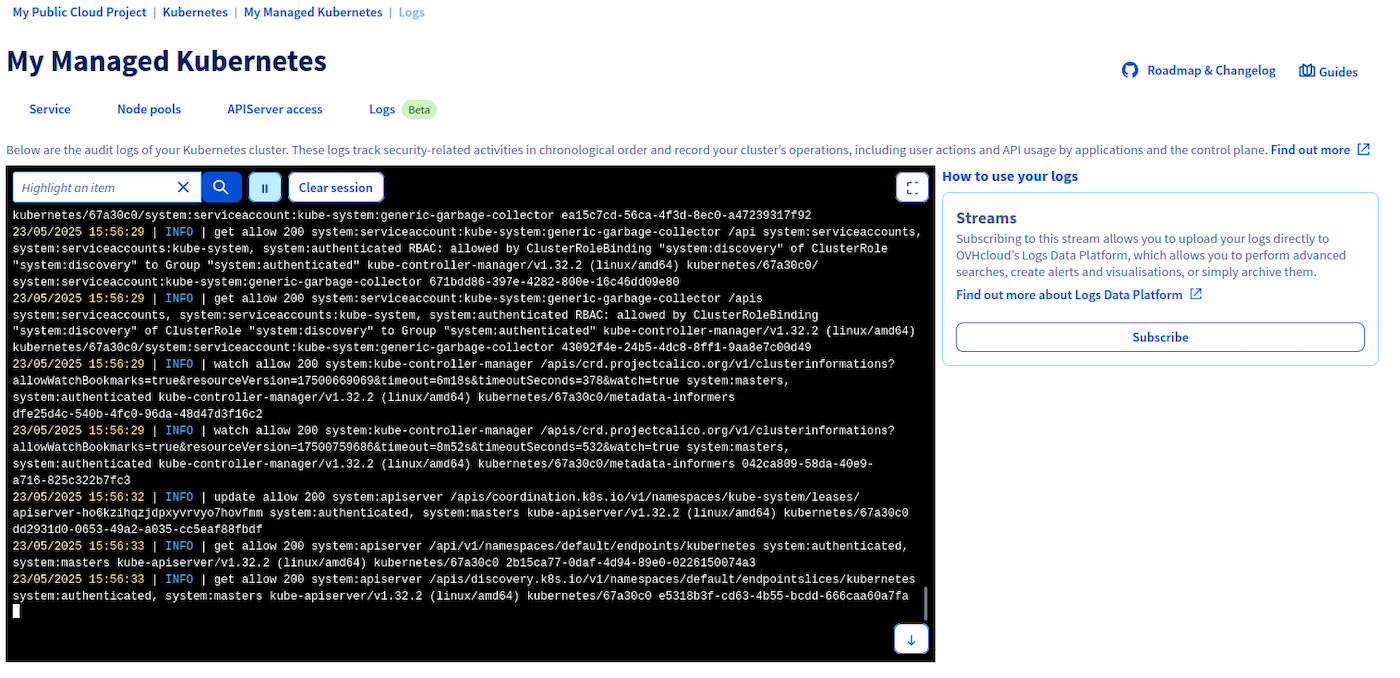Viewport: 1400px width, 678px height.
Task: Pause the live log stream
Action: click(x=265, y=187)
